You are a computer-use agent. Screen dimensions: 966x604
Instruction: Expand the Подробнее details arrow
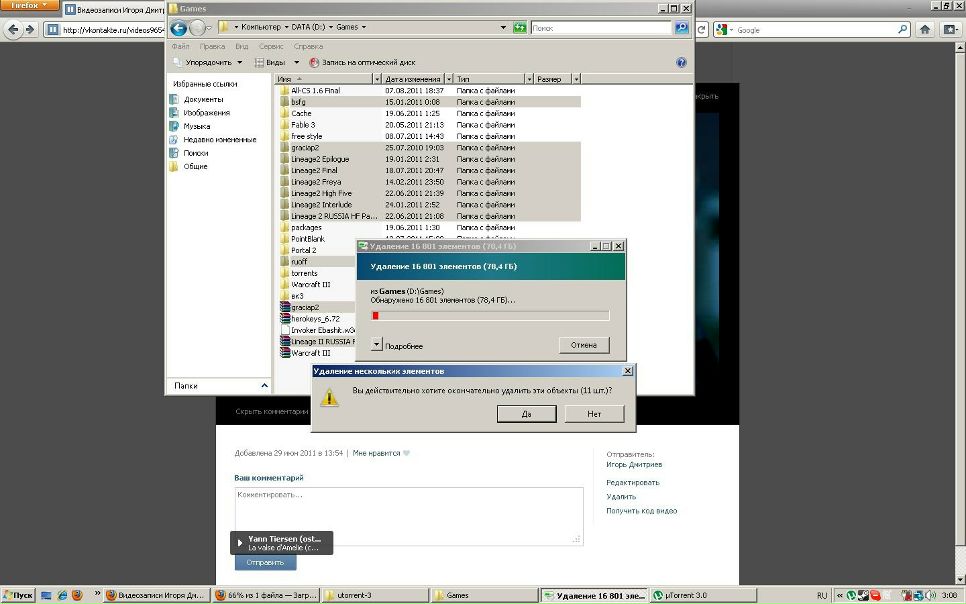coord(377,345)
